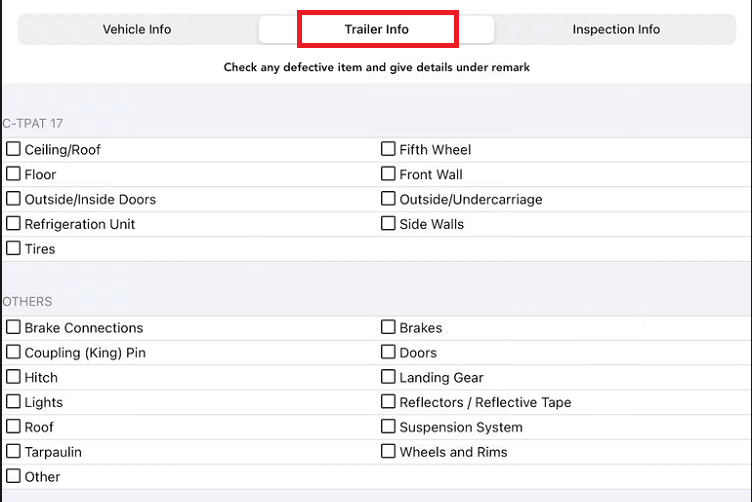Enable the Refrigeration Unit checkbox
The image size is (752, 502).
click(x=14, y=224)
